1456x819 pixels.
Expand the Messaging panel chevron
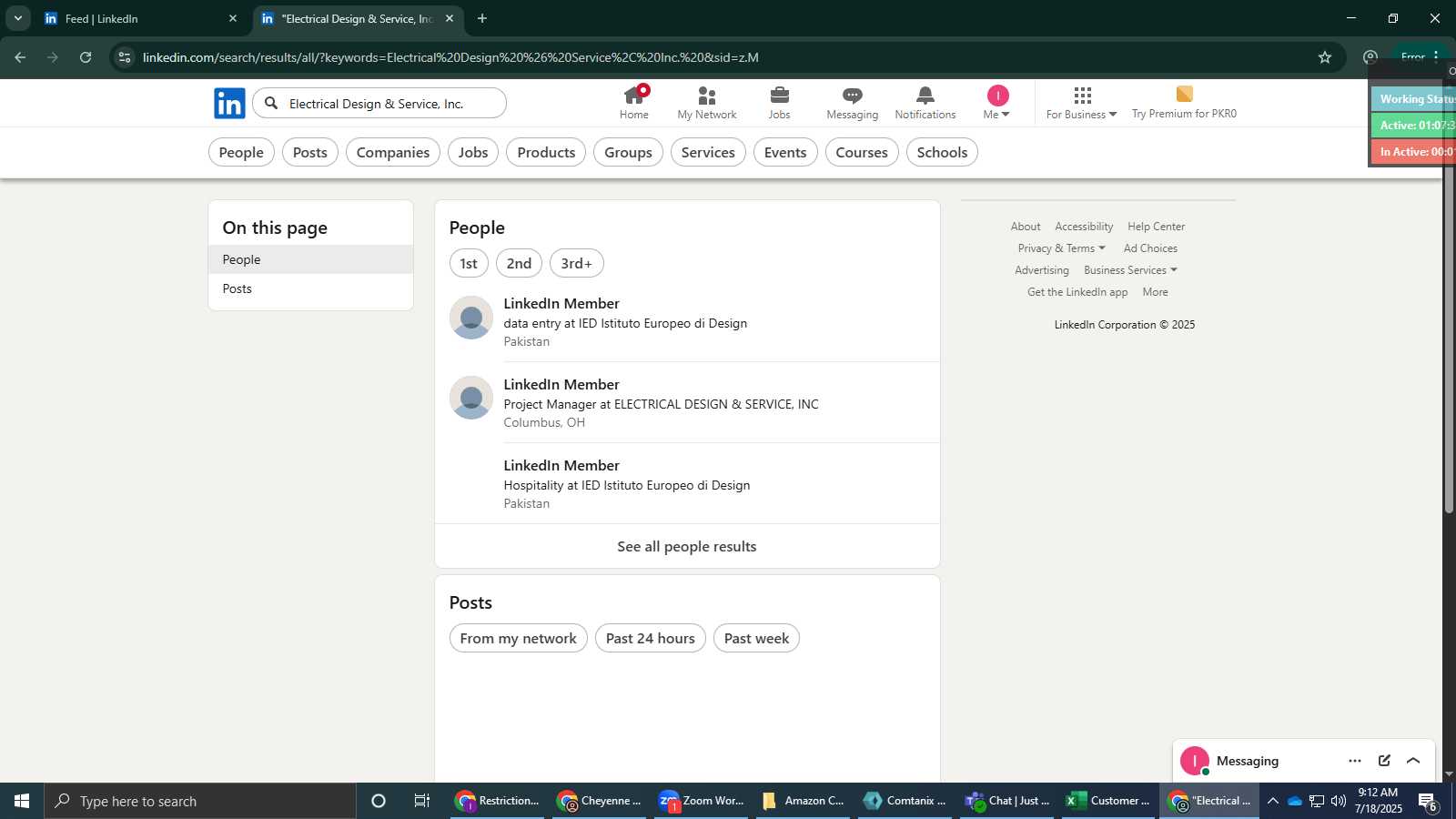click(1413, 761)
